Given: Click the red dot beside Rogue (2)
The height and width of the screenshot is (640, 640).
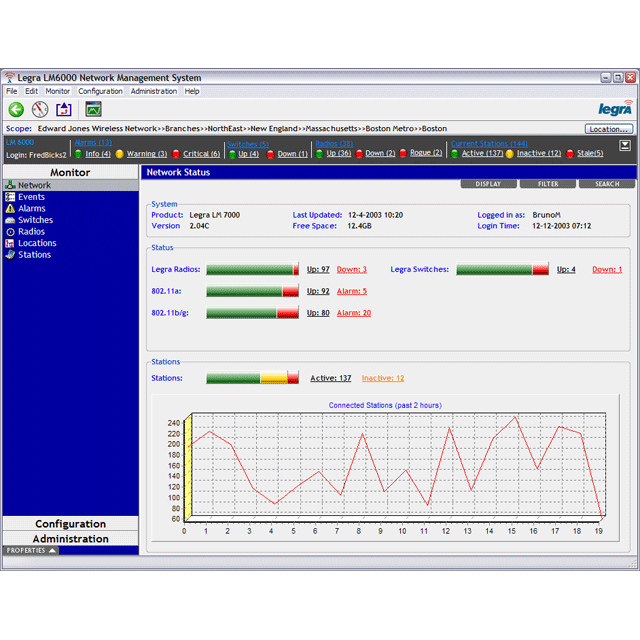Looking at the screenshot, I should click(403, 153).
